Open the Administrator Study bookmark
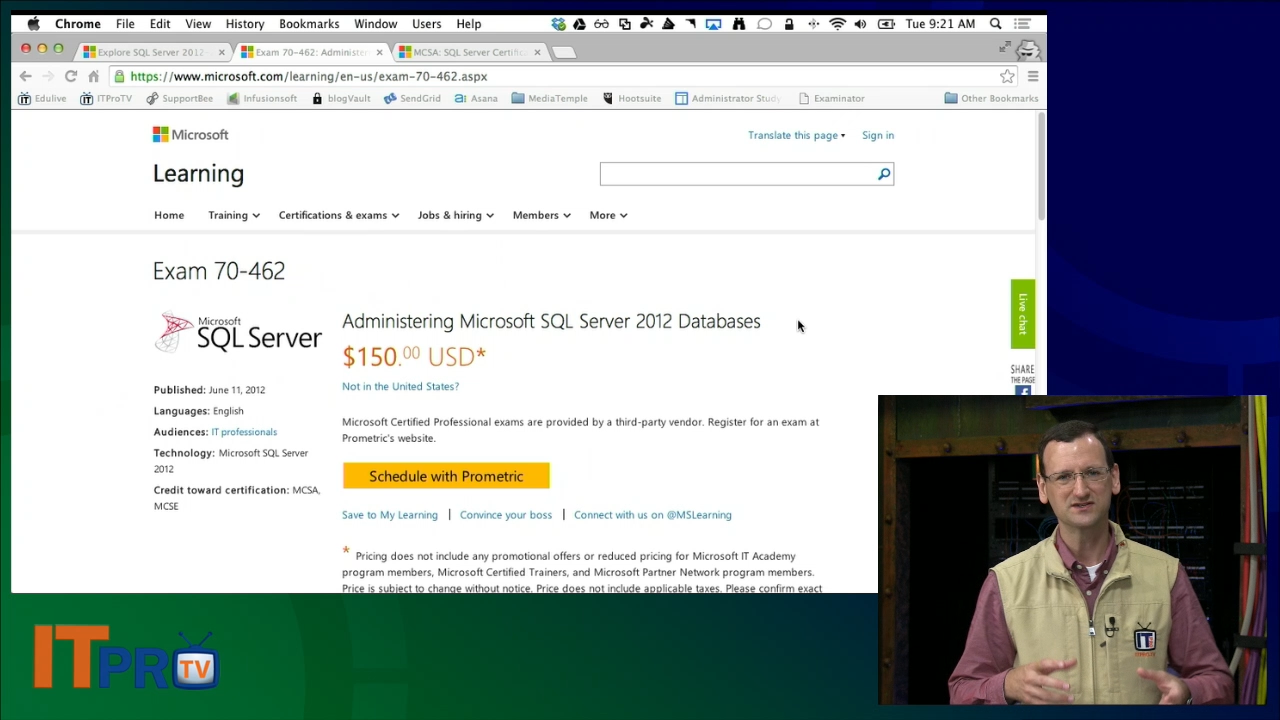Viewport: 1280px width, 720px height. [x=727, y=98]
